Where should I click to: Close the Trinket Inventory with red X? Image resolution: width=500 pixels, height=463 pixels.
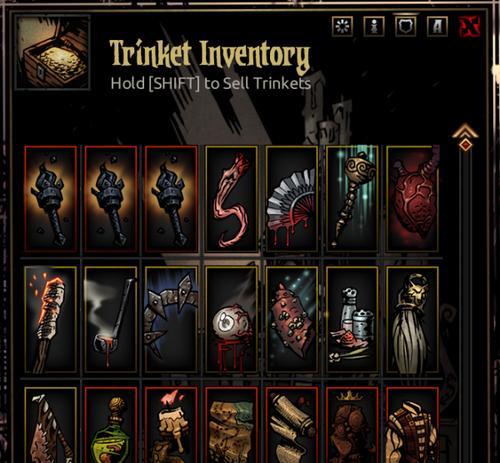(470, 26)
